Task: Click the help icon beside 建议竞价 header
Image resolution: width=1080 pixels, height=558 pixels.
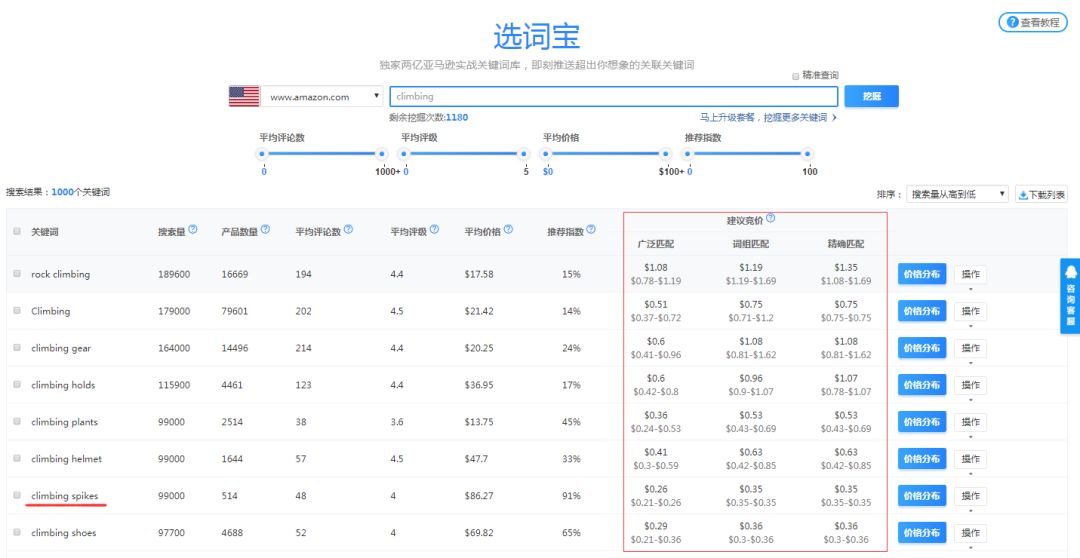Action: click(770, 218)
